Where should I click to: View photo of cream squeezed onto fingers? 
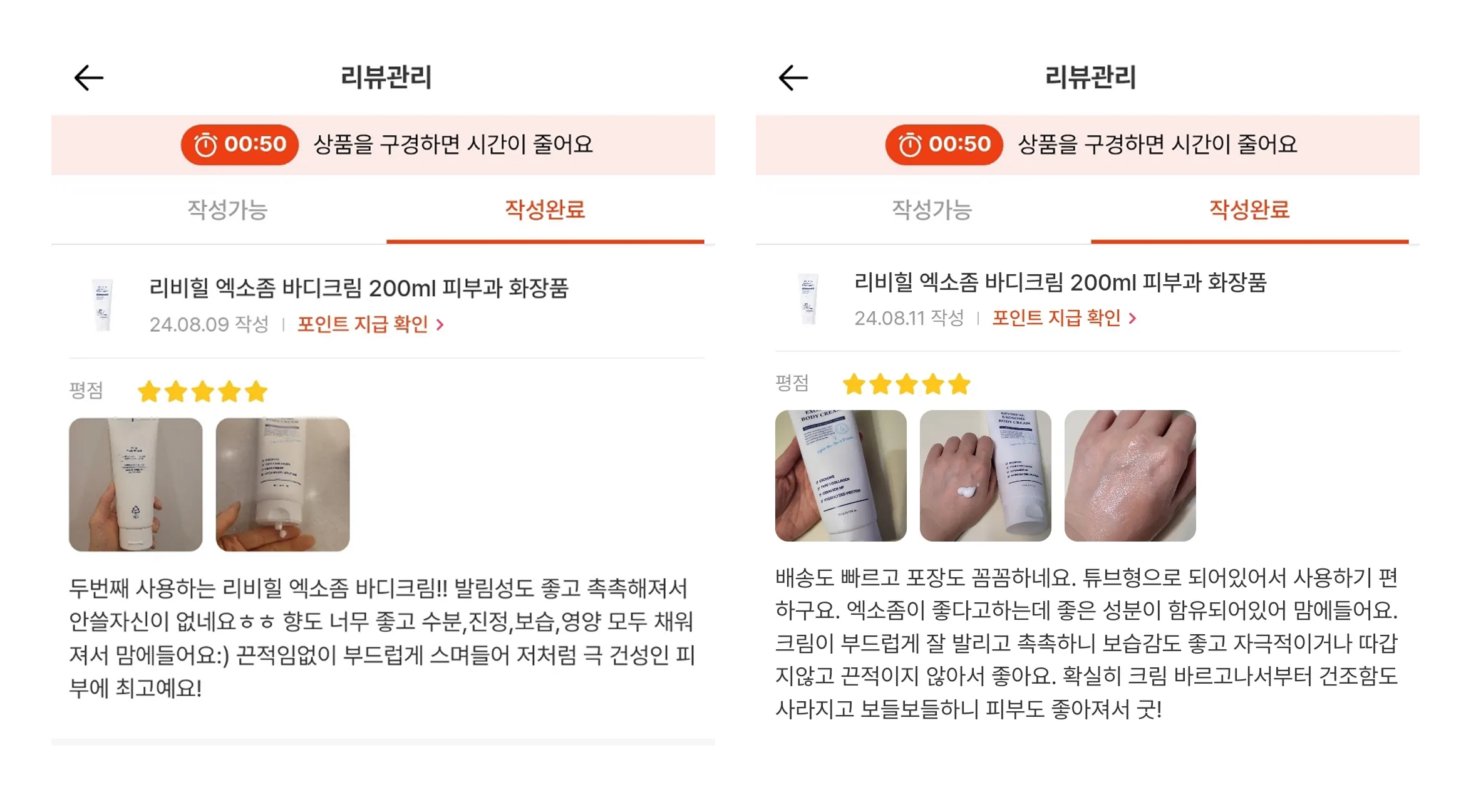pos(282,485)
